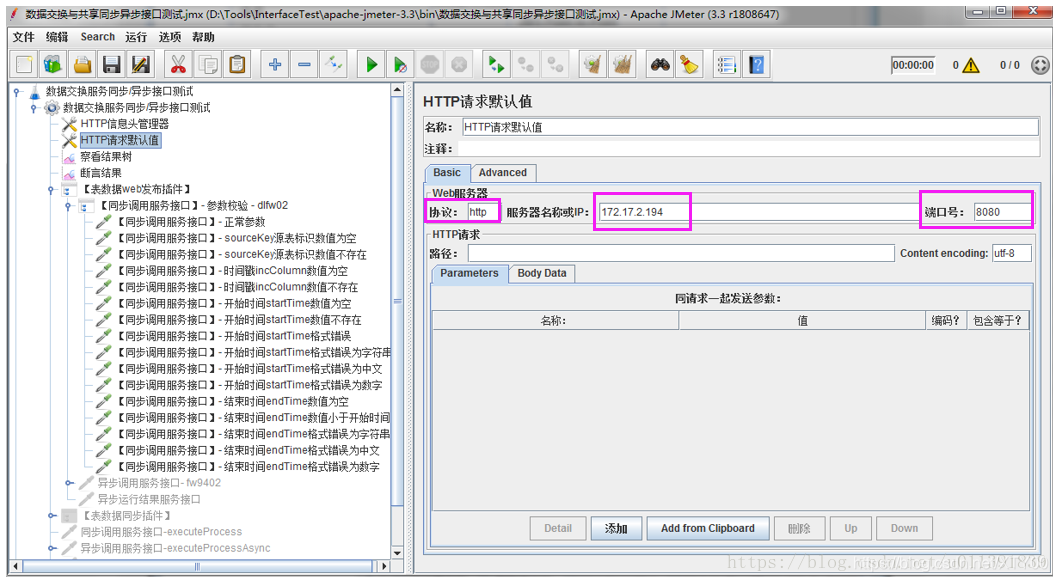Click the New test plan toolbar icon

tap(24, 65)
